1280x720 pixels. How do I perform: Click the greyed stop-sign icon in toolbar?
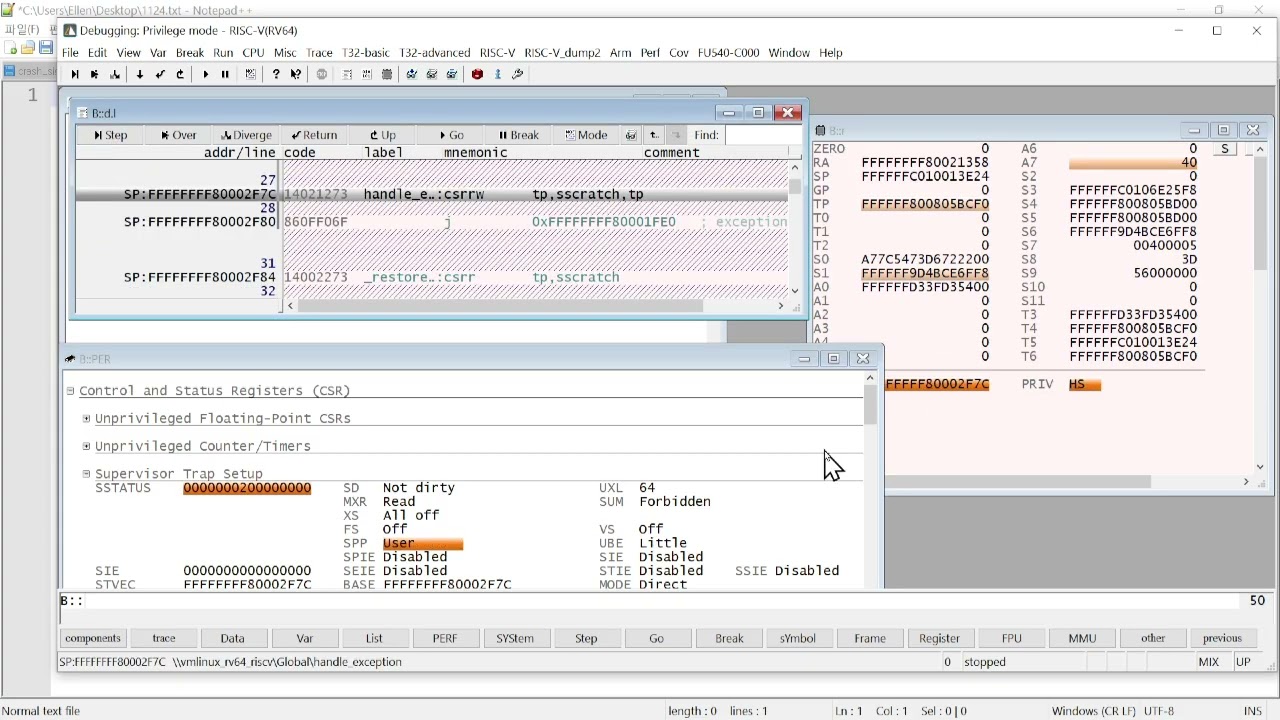tap(322, 75)
